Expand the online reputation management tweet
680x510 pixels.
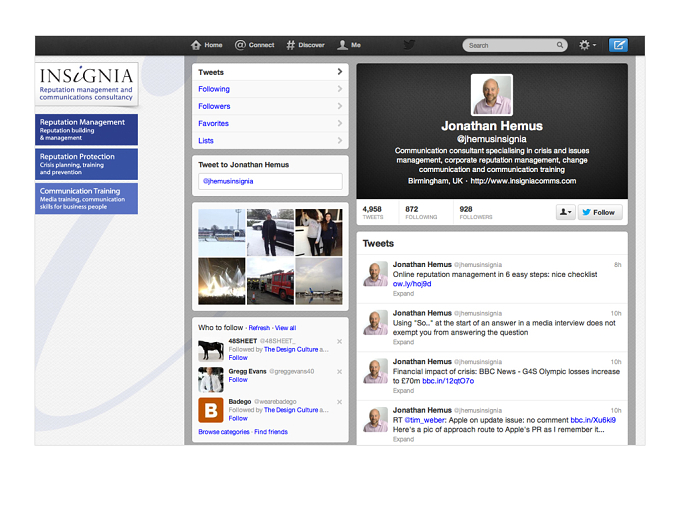pos(403,294)
